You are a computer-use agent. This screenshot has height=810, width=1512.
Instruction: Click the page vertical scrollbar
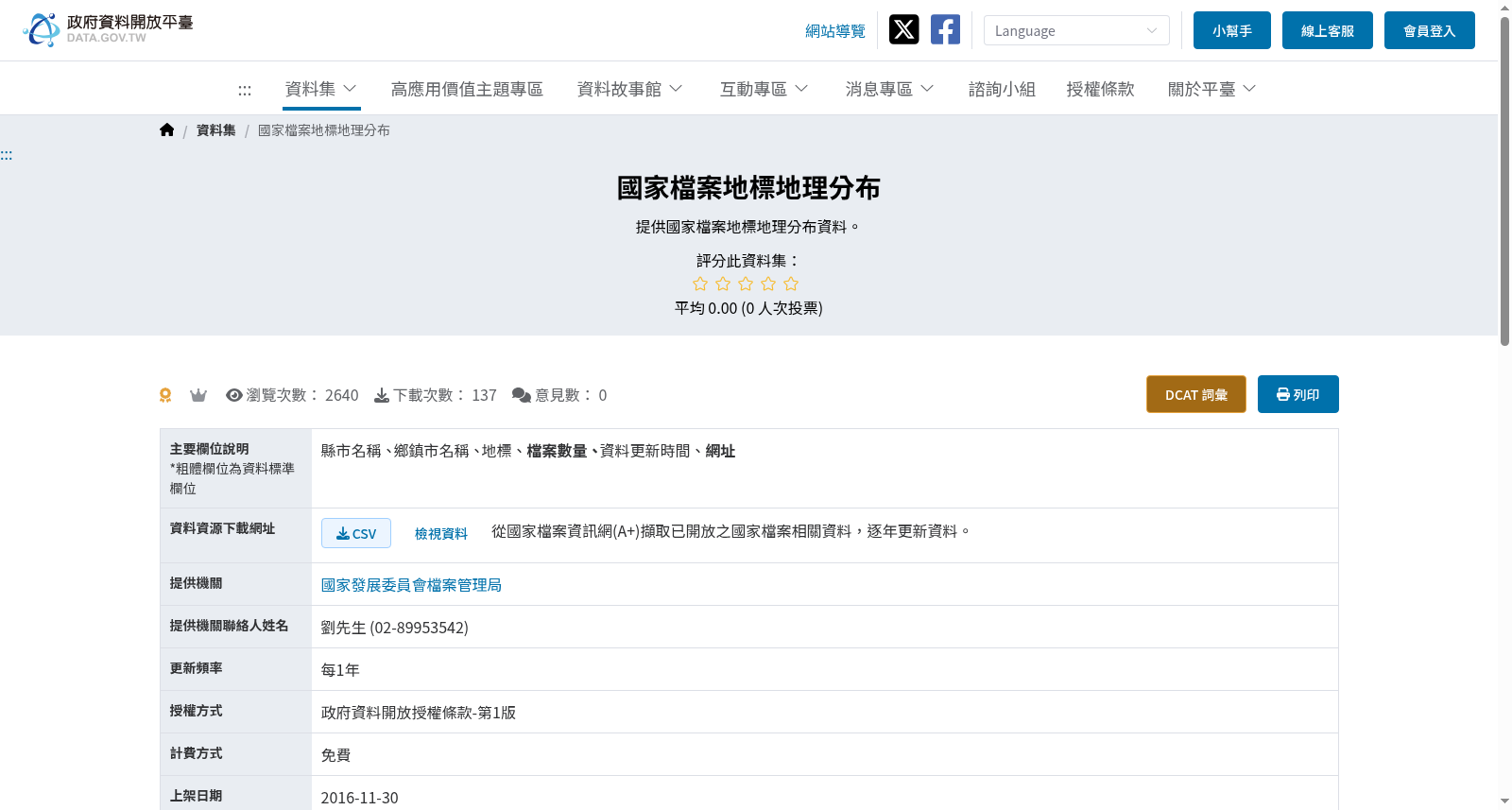(x=1504, y=180)
